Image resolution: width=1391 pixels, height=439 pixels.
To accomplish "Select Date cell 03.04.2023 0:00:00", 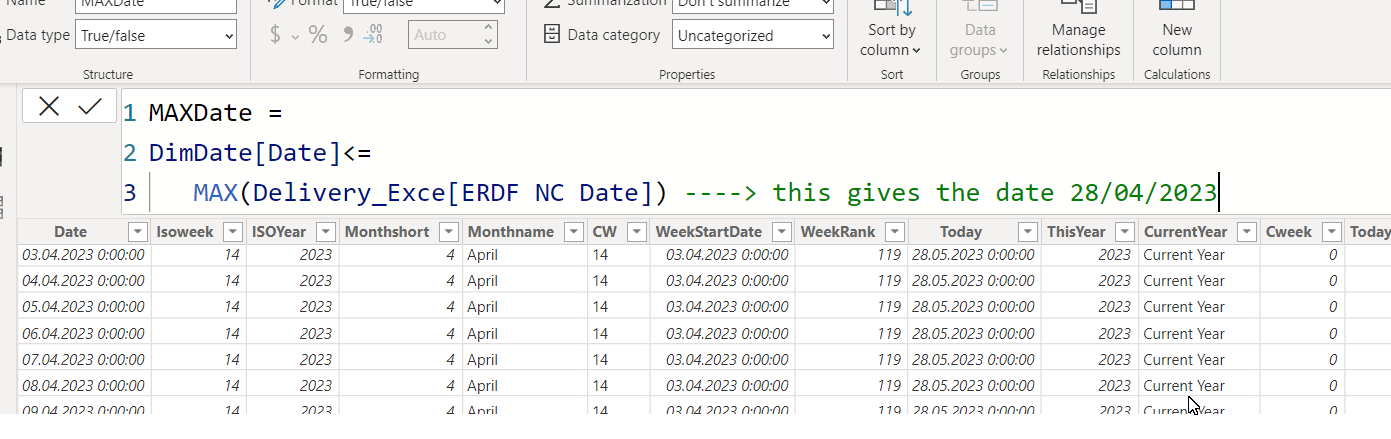I will (83, 255).
